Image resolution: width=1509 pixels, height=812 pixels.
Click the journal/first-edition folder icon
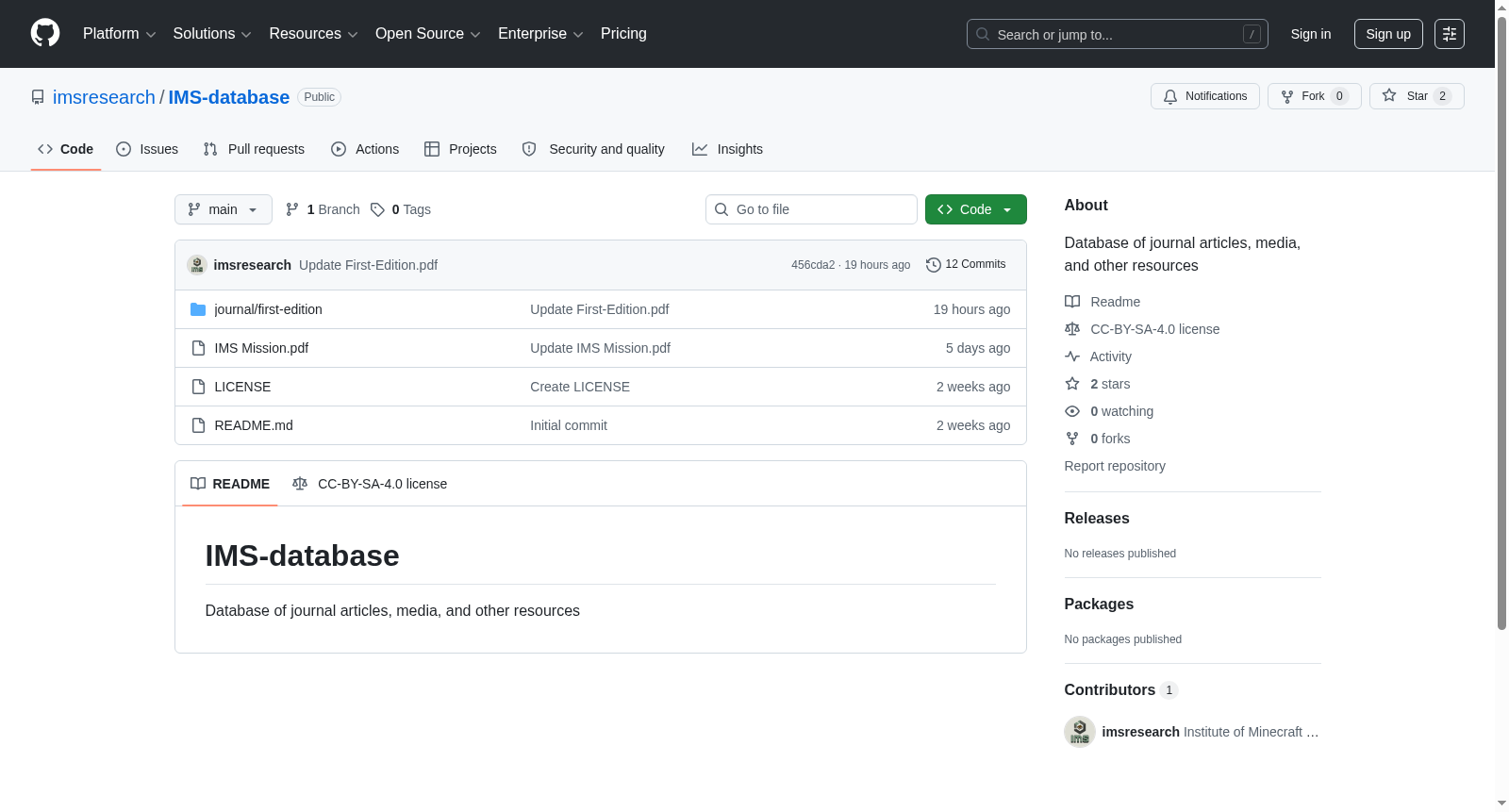198,309
